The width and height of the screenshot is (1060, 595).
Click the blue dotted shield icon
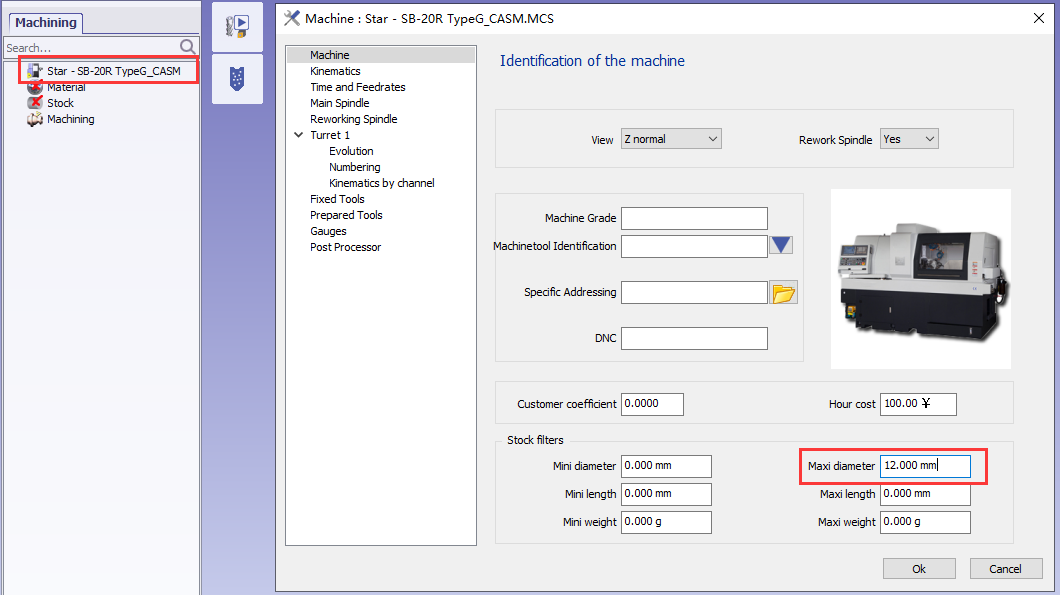click(x=238, y=79)
